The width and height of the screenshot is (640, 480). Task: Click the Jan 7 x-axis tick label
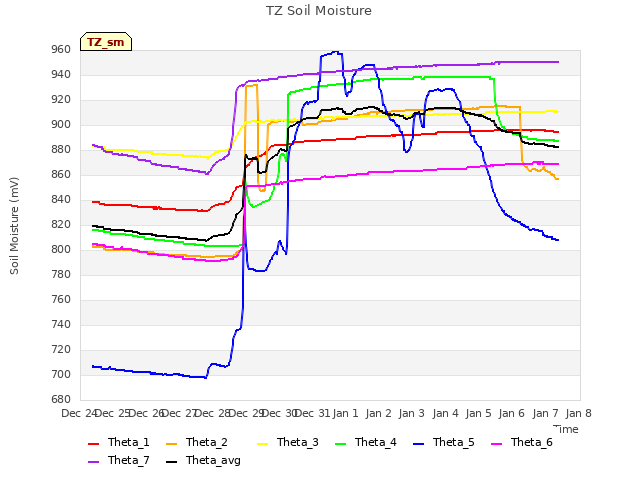(x=545, y=413)
